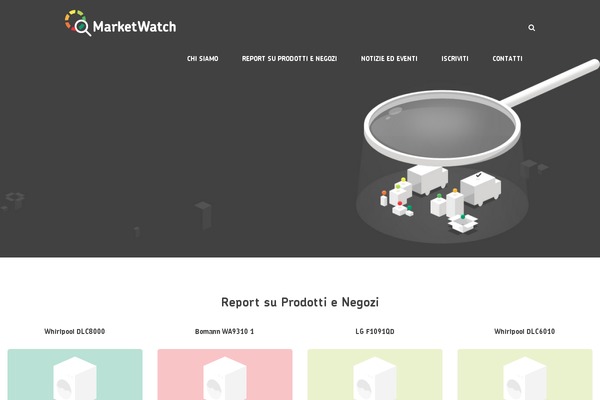Open the Whirlpool DLC6010 product title
Viewport: 600px width, 400px height.
tap(525, 331)
